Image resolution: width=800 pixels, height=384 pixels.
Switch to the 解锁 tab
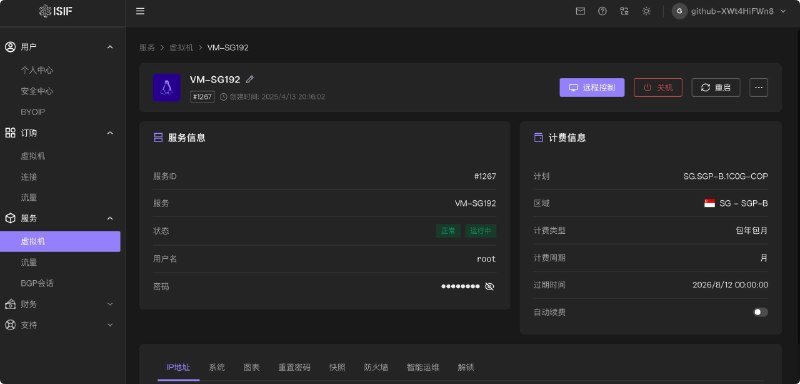466,367
